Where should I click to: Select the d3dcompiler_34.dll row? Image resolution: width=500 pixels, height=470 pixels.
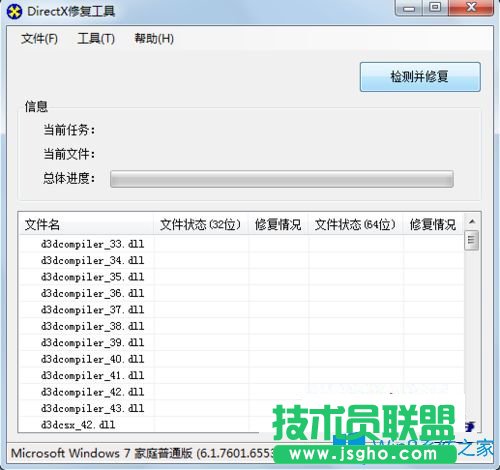pos(241,260)
